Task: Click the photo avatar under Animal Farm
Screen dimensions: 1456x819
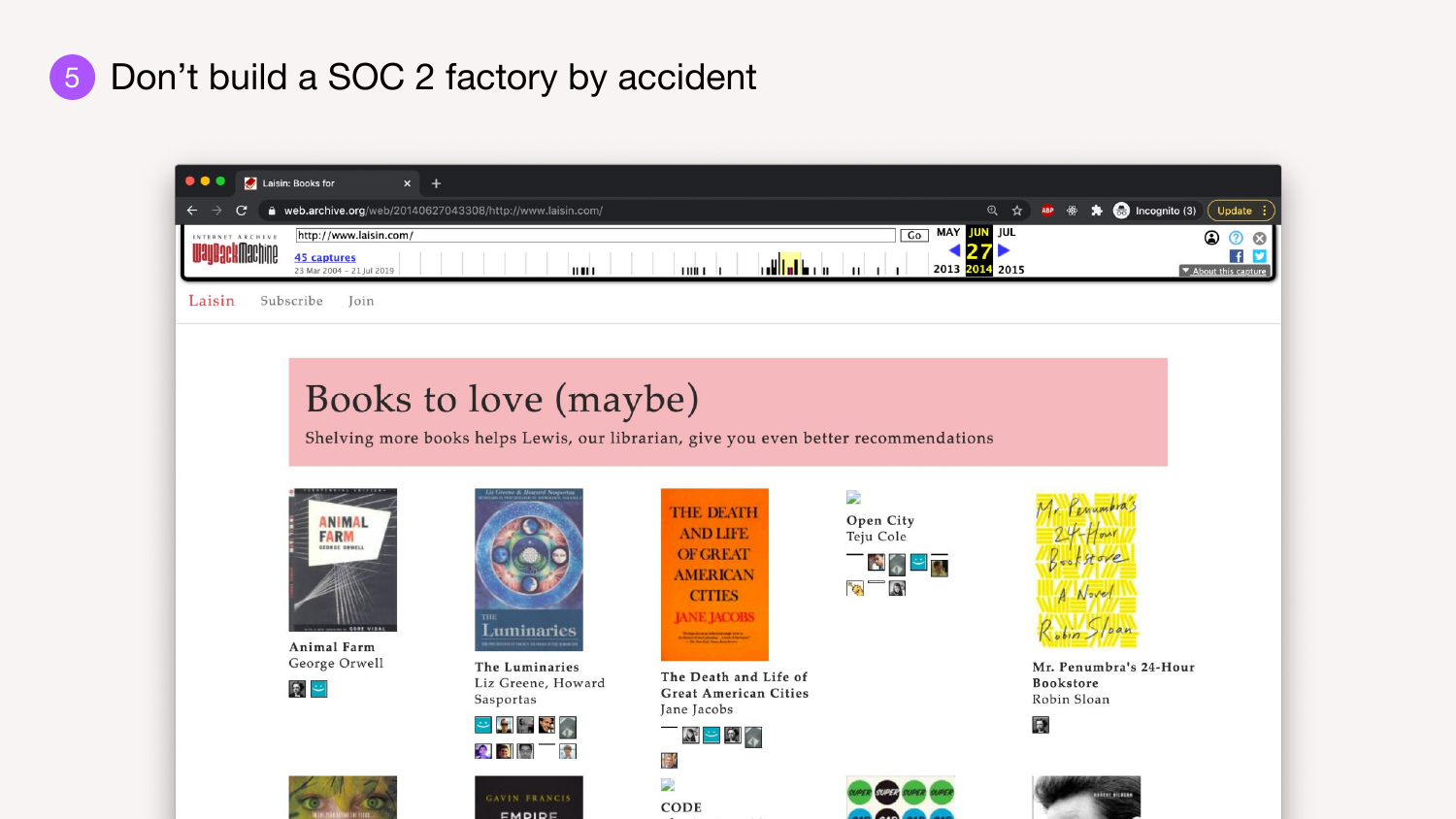Action: point(297,689)
